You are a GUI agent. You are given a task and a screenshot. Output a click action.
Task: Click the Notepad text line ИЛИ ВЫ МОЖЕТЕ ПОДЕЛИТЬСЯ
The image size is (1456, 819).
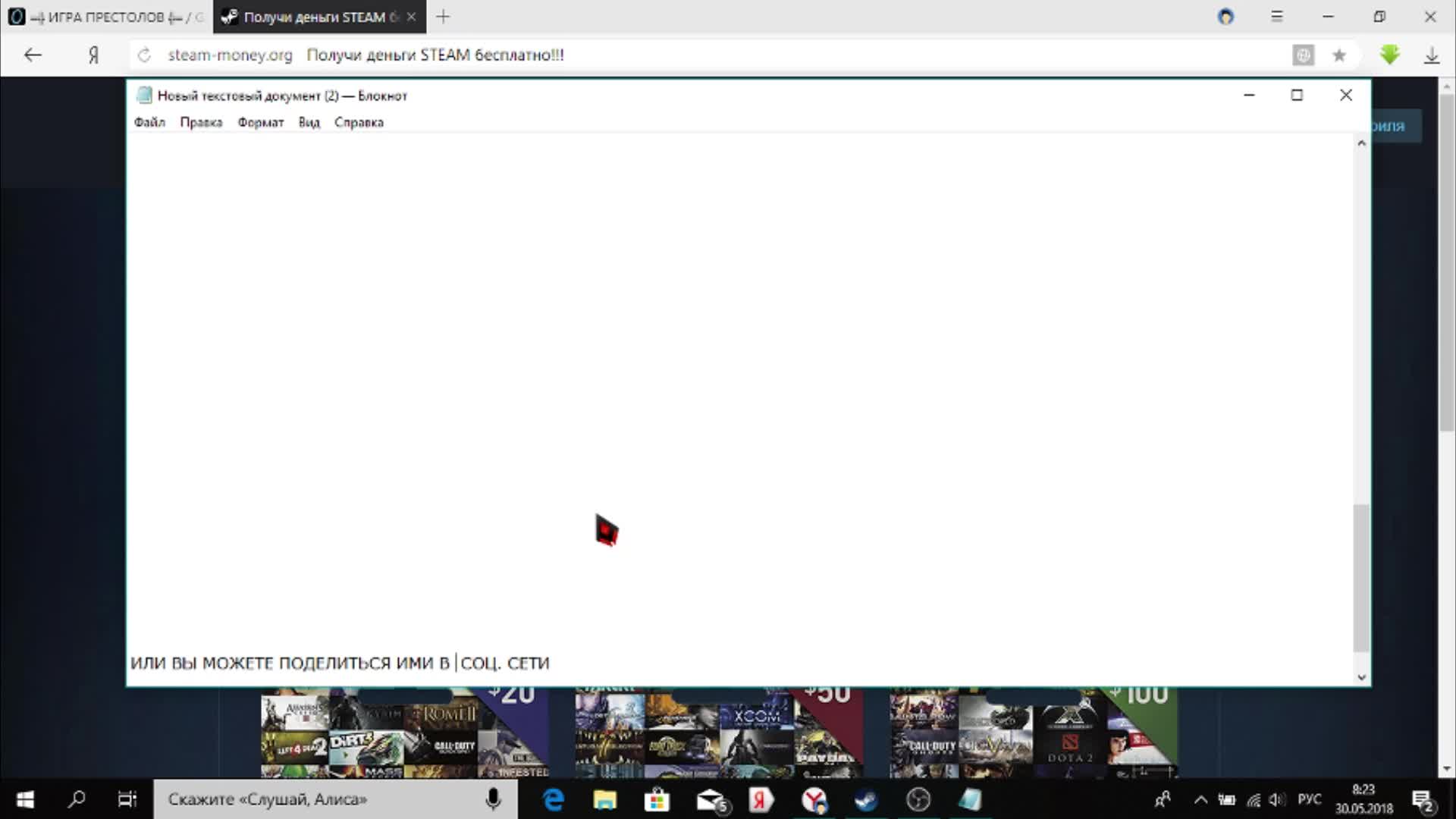pyautogui.click(x=340, y=663)
